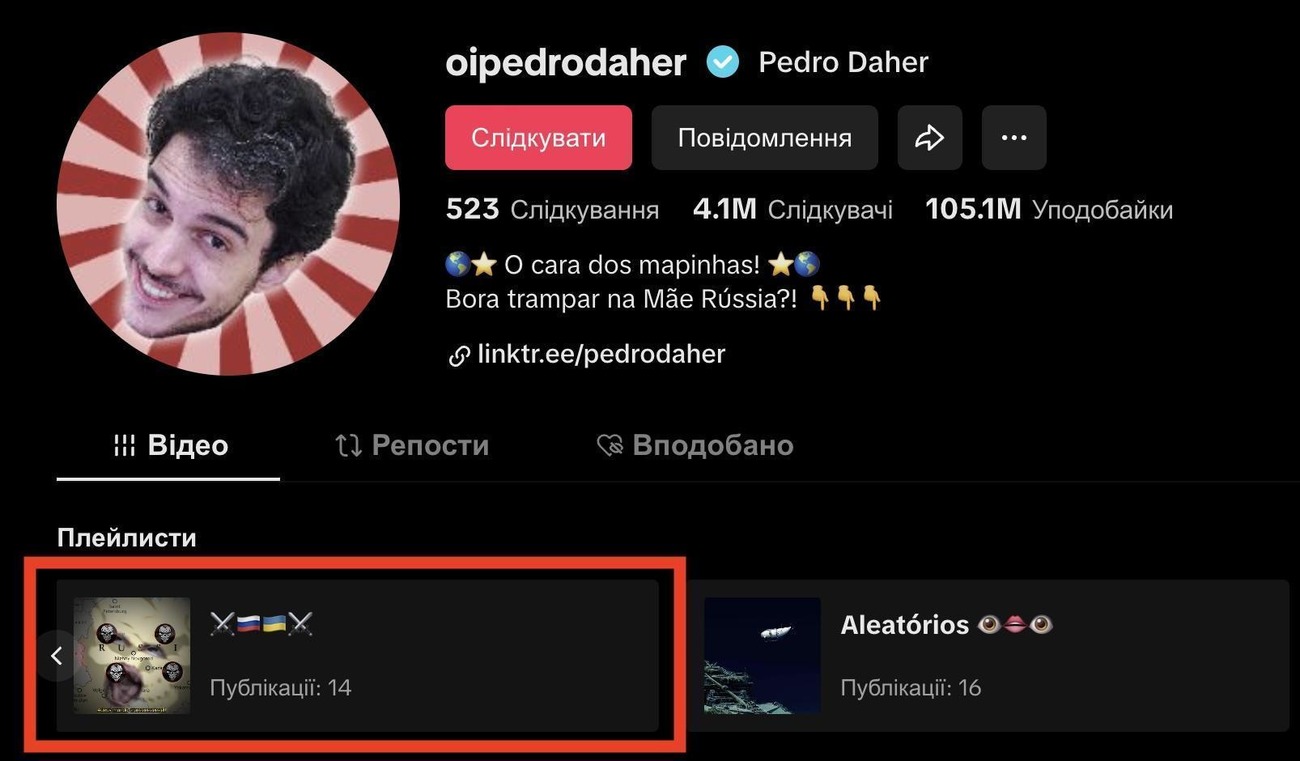
Task: Click the round profile avatar picture
Action: point(228,204)
